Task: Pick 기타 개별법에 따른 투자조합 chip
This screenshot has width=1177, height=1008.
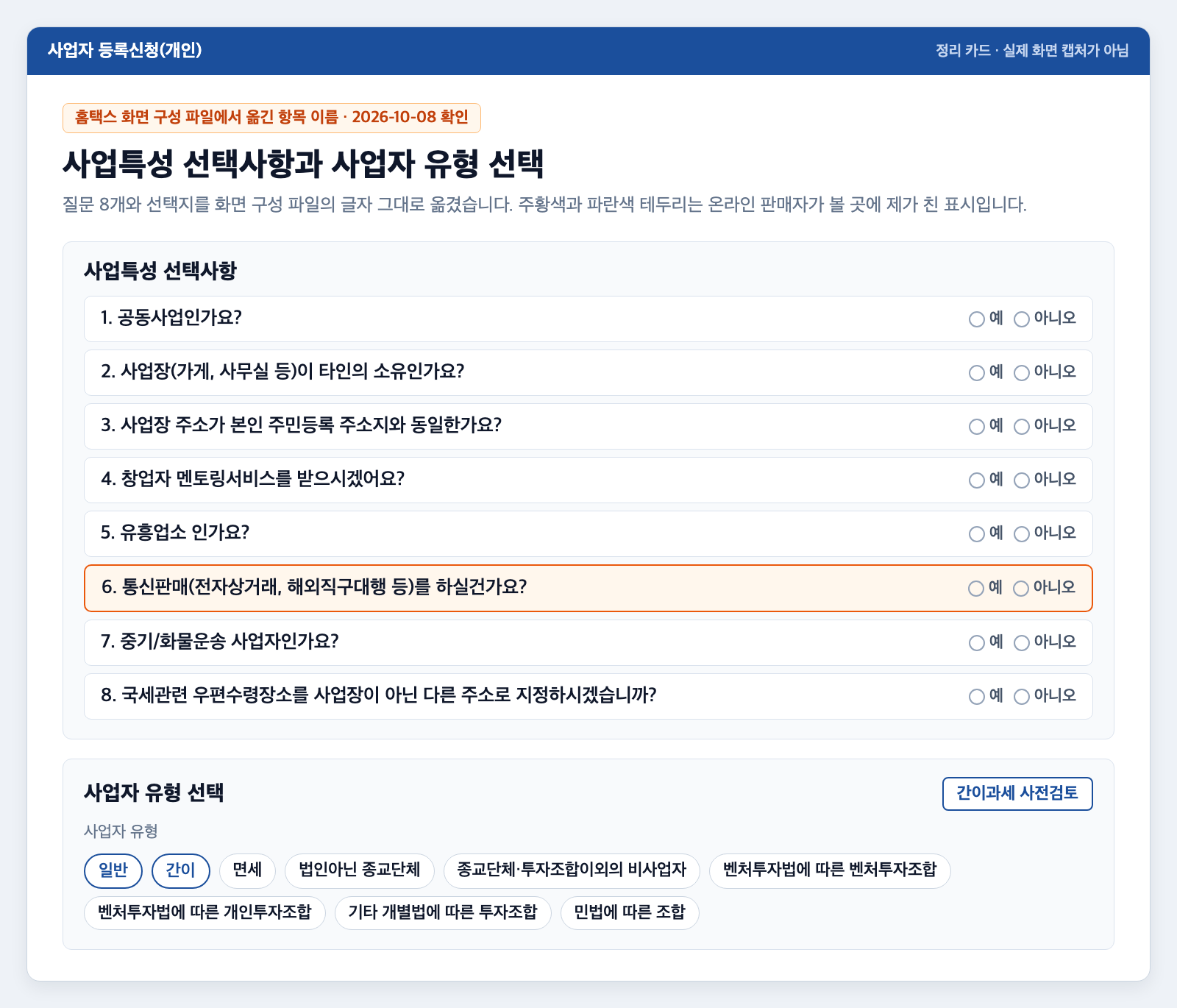Action: coord(443,912)
